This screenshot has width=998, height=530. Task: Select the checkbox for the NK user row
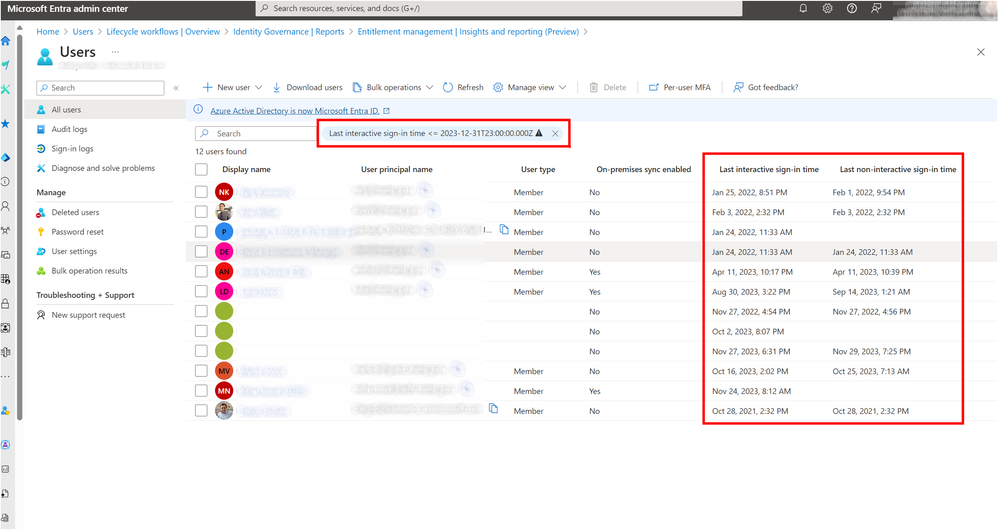coord(201,192)
